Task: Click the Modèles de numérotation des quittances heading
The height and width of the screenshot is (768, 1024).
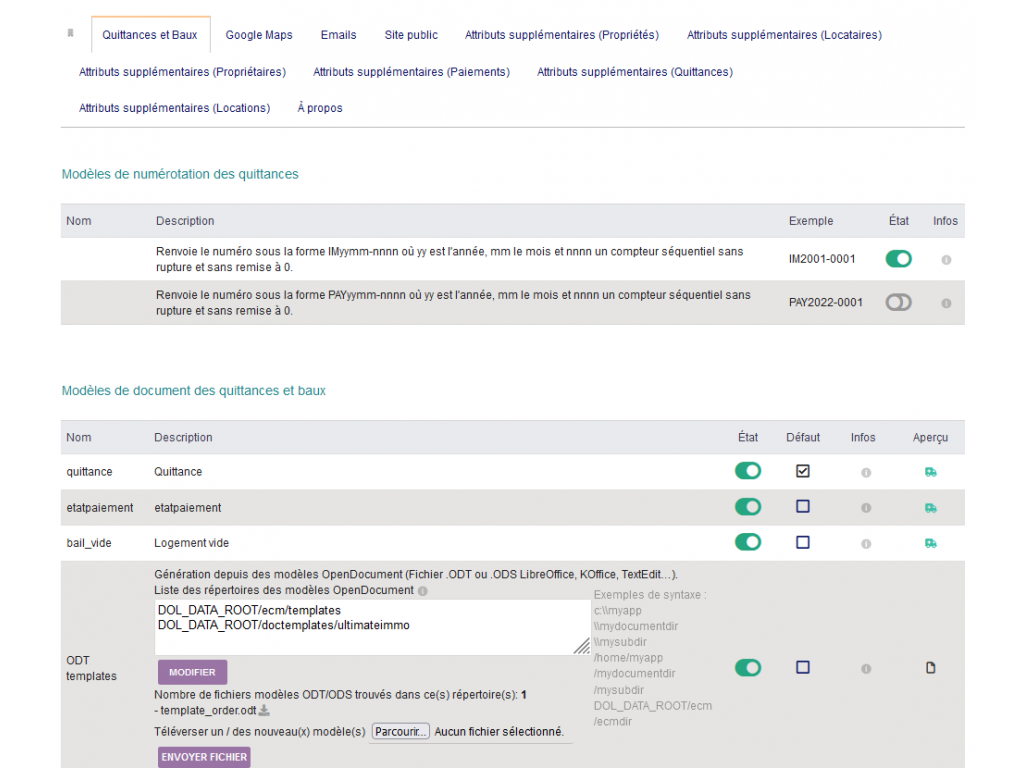Action: click(x=180, y=174)
